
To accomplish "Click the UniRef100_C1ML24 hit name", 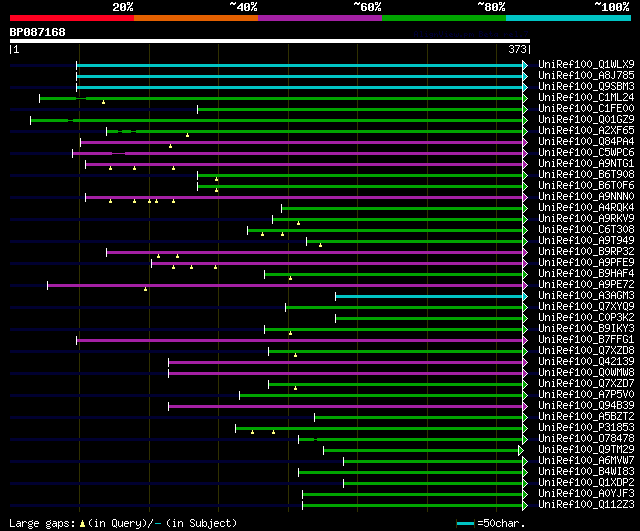I will coord(586,98).
